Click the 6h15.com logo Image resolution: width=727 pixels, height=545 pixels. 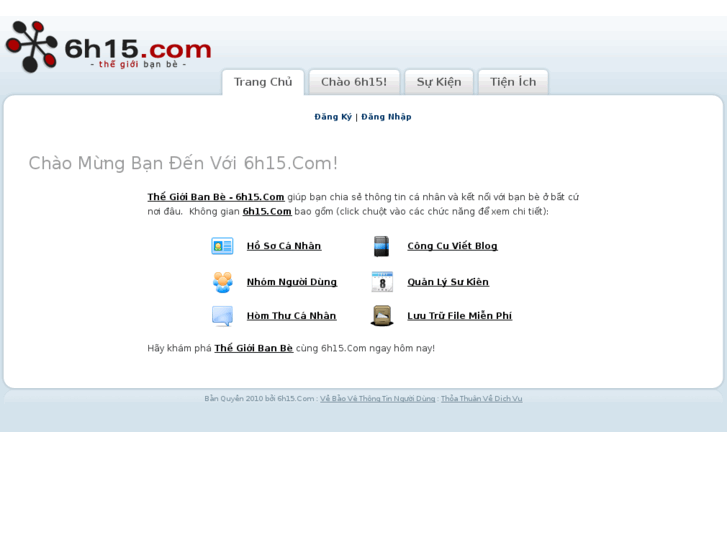click(108, 47)
